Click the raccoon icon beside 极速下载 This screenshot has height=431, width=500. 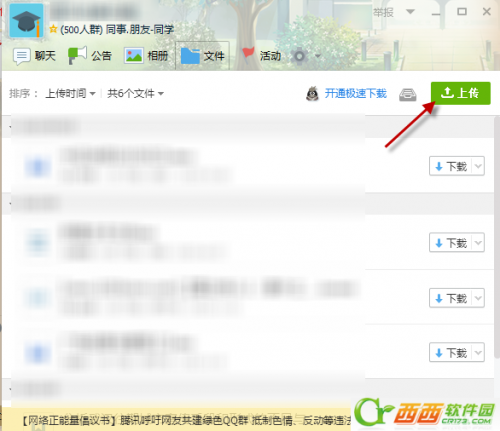coord(312,93)
